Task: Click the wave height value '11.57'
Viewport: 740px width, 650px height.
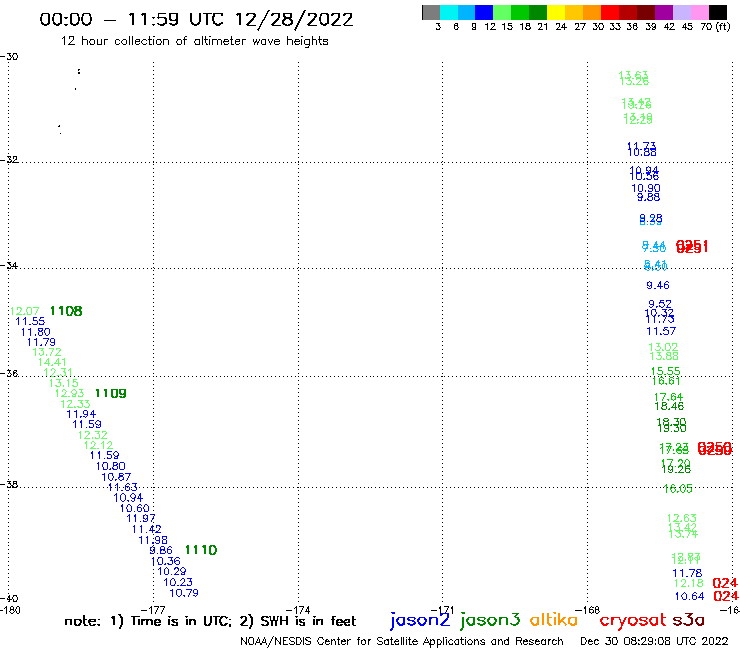Action: click(661, 331)
